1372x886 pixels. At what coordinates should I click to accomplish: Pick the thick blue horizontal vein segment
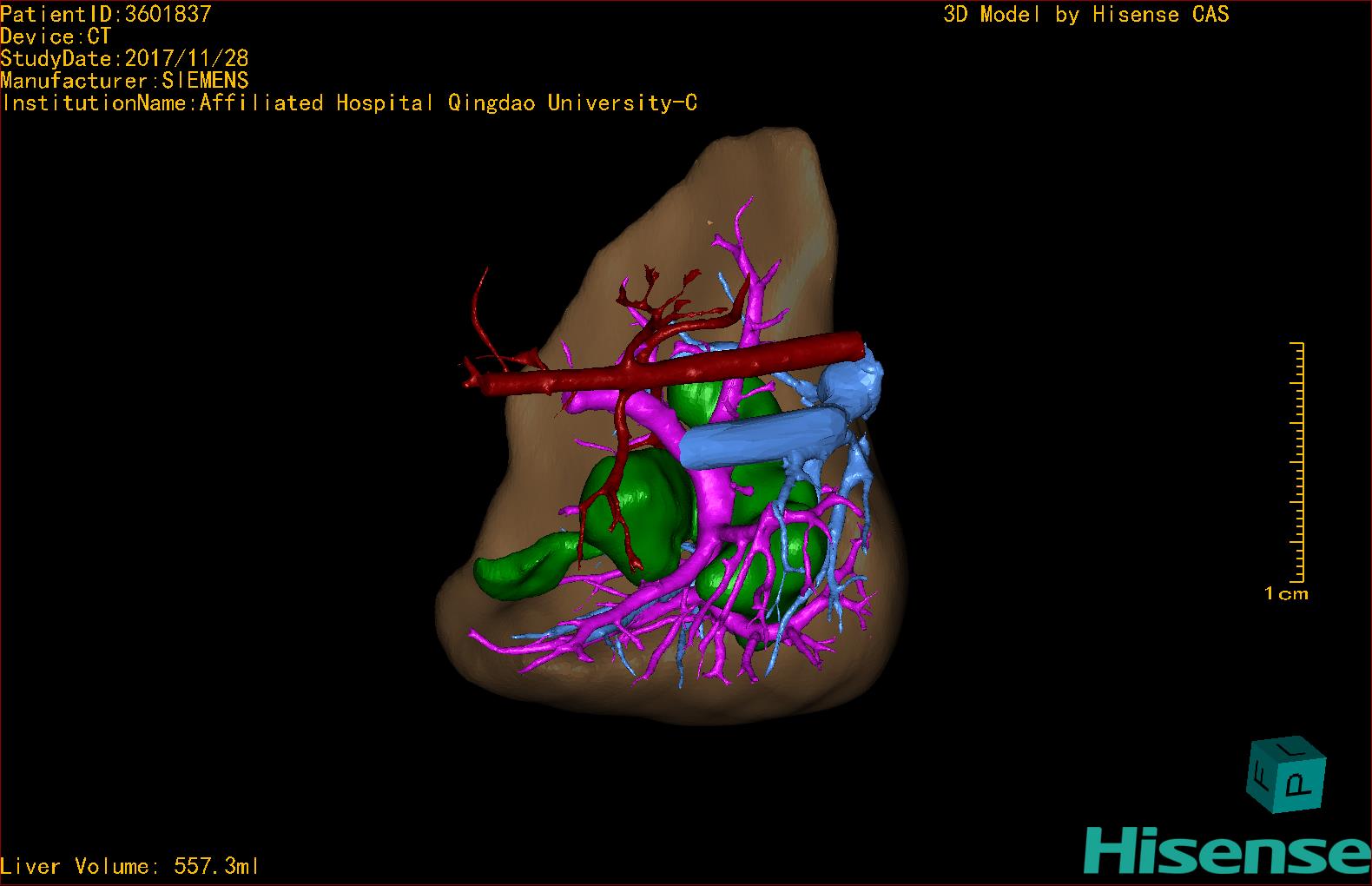764,437
